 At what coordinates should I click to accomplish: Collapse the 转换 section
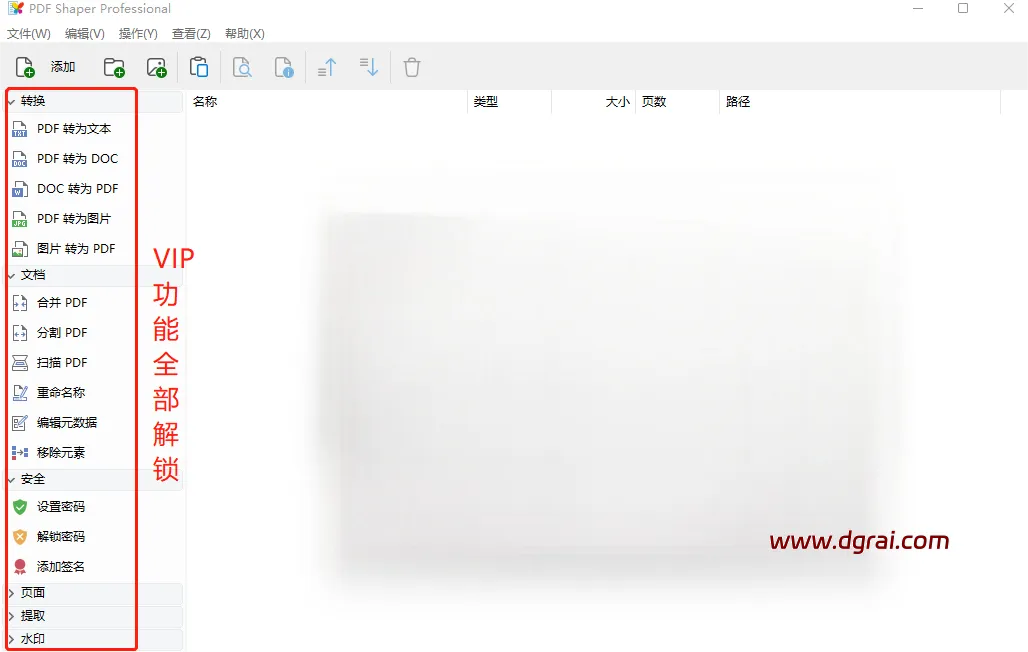pos(11,102)
